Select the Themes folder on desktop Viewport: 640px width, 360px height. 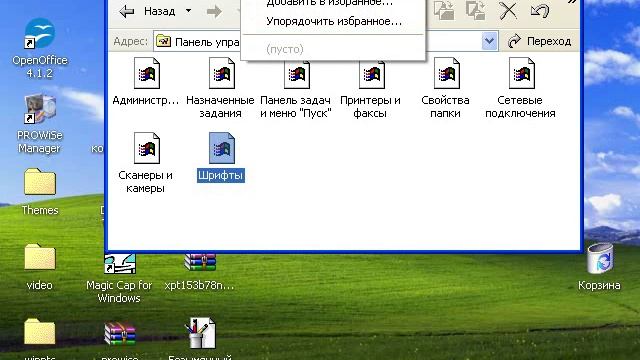[40, 192]
